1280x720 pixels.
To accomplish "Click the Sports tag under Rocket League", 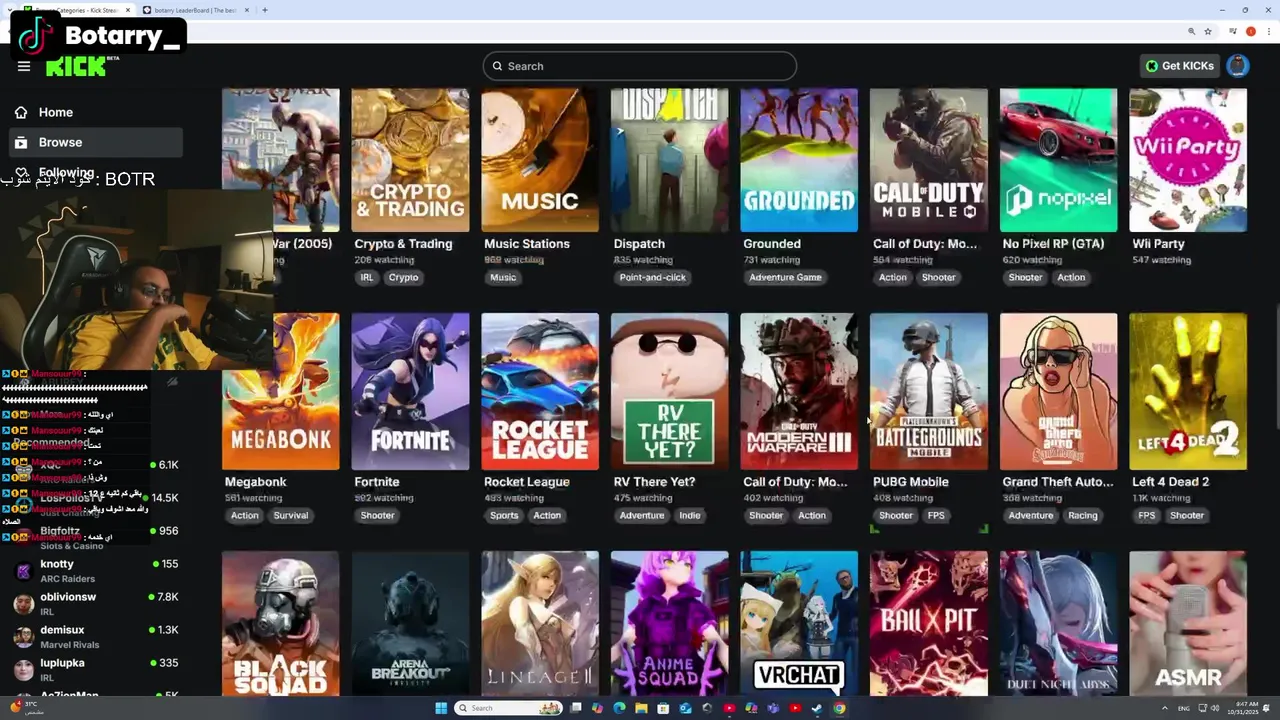I will tap(504, 516).
